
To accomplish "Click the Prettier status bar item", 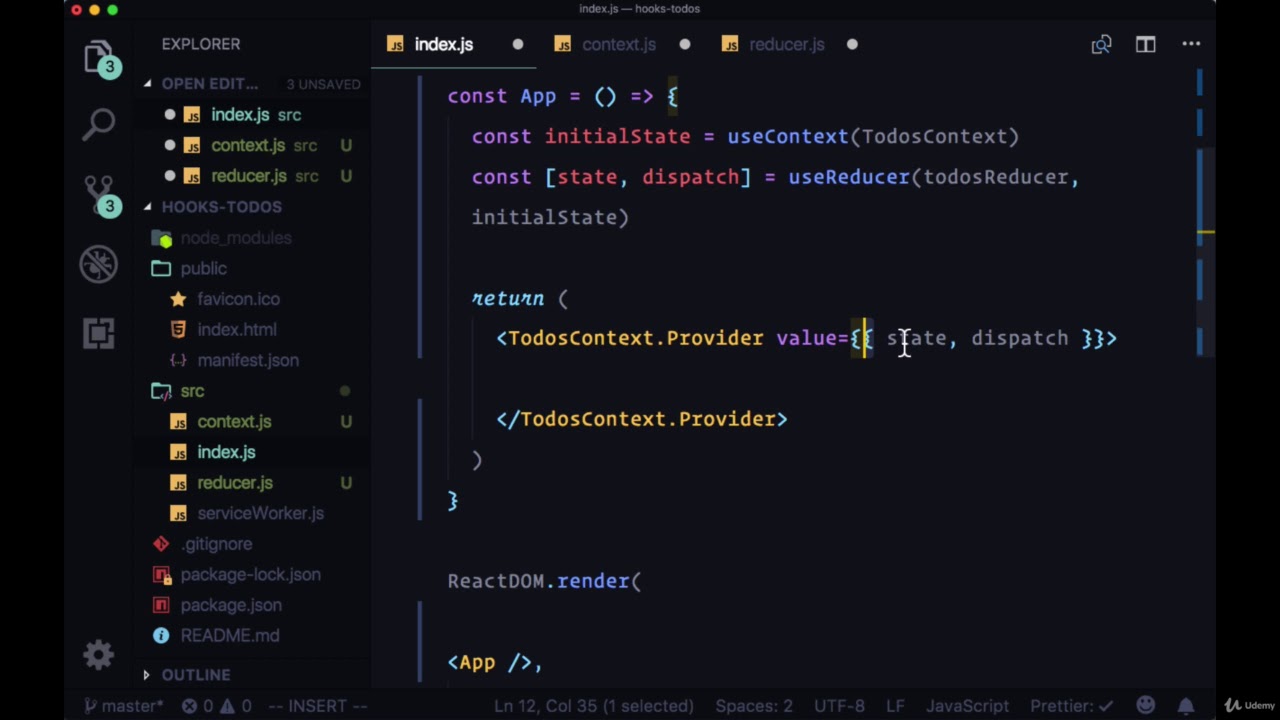I will point(1072,705).
